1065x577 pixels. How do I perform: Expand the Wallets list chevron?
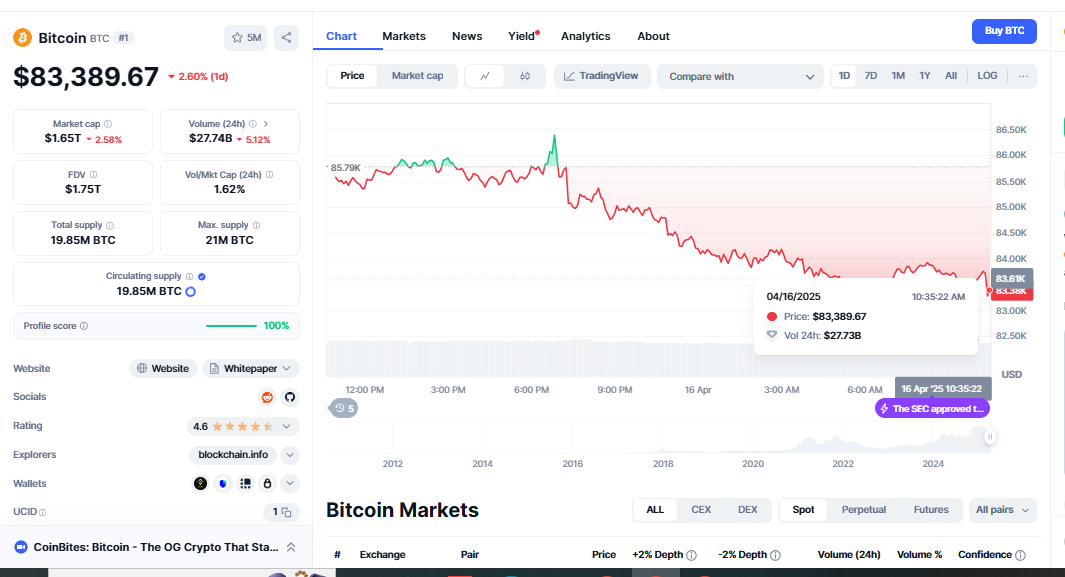pos(290,483)
